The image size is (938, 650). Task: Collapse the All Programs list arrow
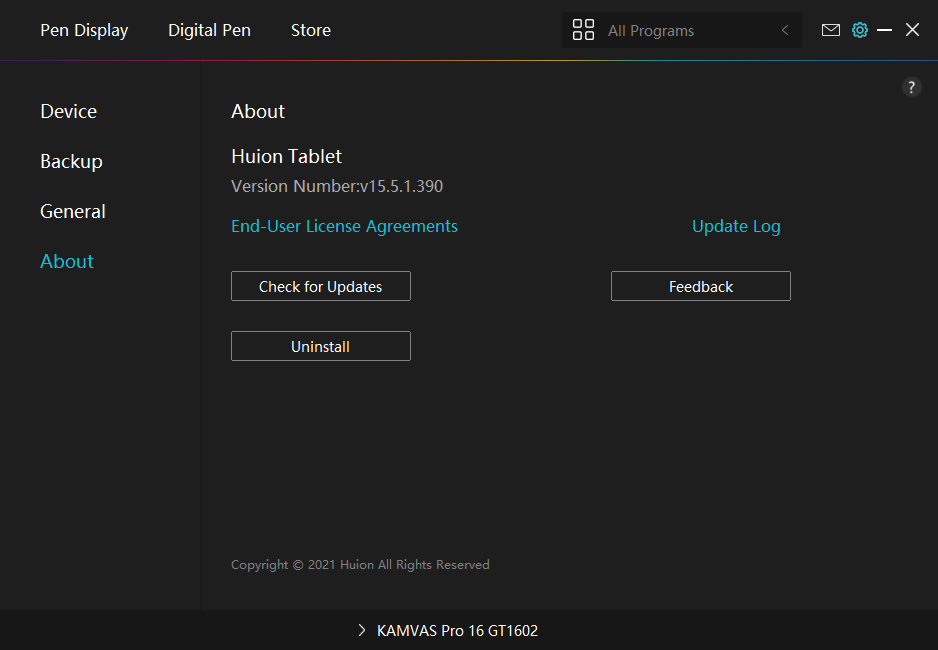(785, 30)
